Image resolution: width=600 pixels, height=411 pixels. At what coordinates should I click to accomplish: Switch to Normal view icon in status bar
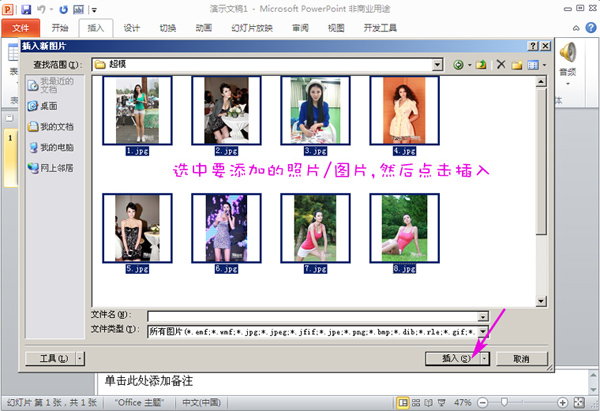pyautogui.click(x=403, y=403)
